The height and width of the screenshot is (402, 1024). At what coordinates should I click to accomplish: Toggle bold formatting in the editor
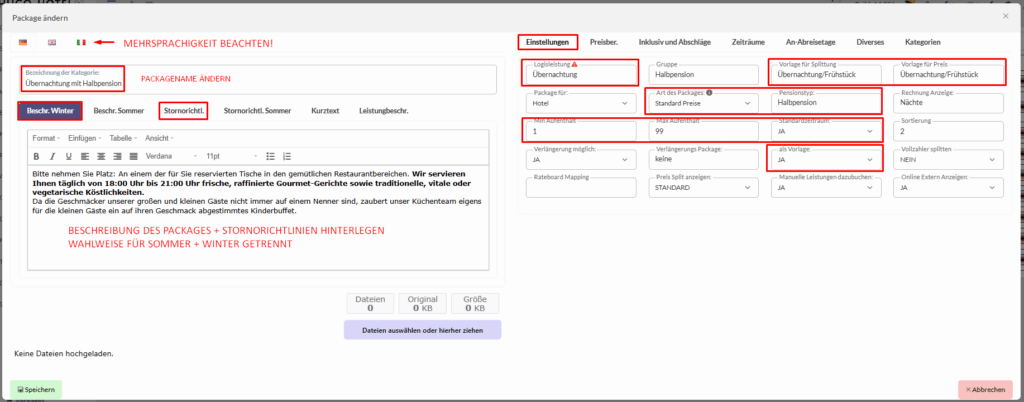[x=37, y=156]
